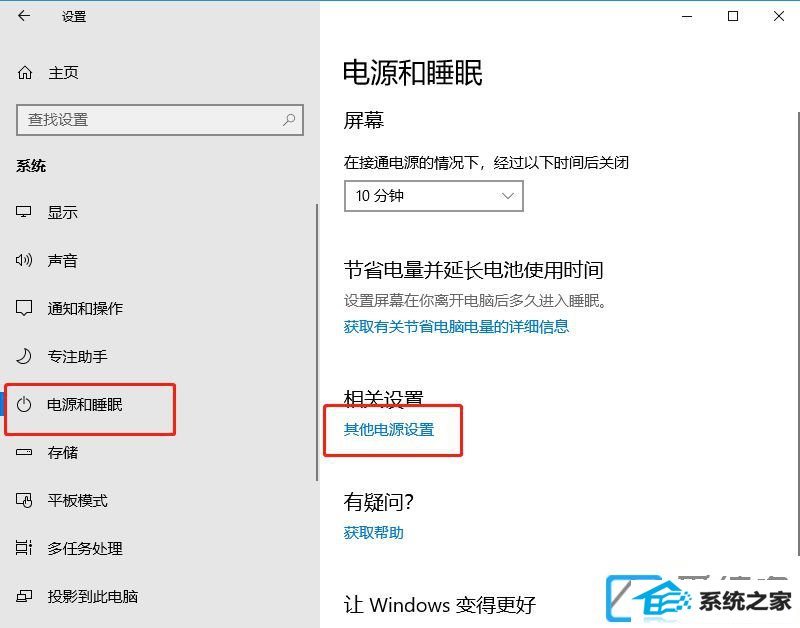800x628 pixels.
Task: Open the 10 分钟 screen timeout dropdown
Action: tap(434, 196)
